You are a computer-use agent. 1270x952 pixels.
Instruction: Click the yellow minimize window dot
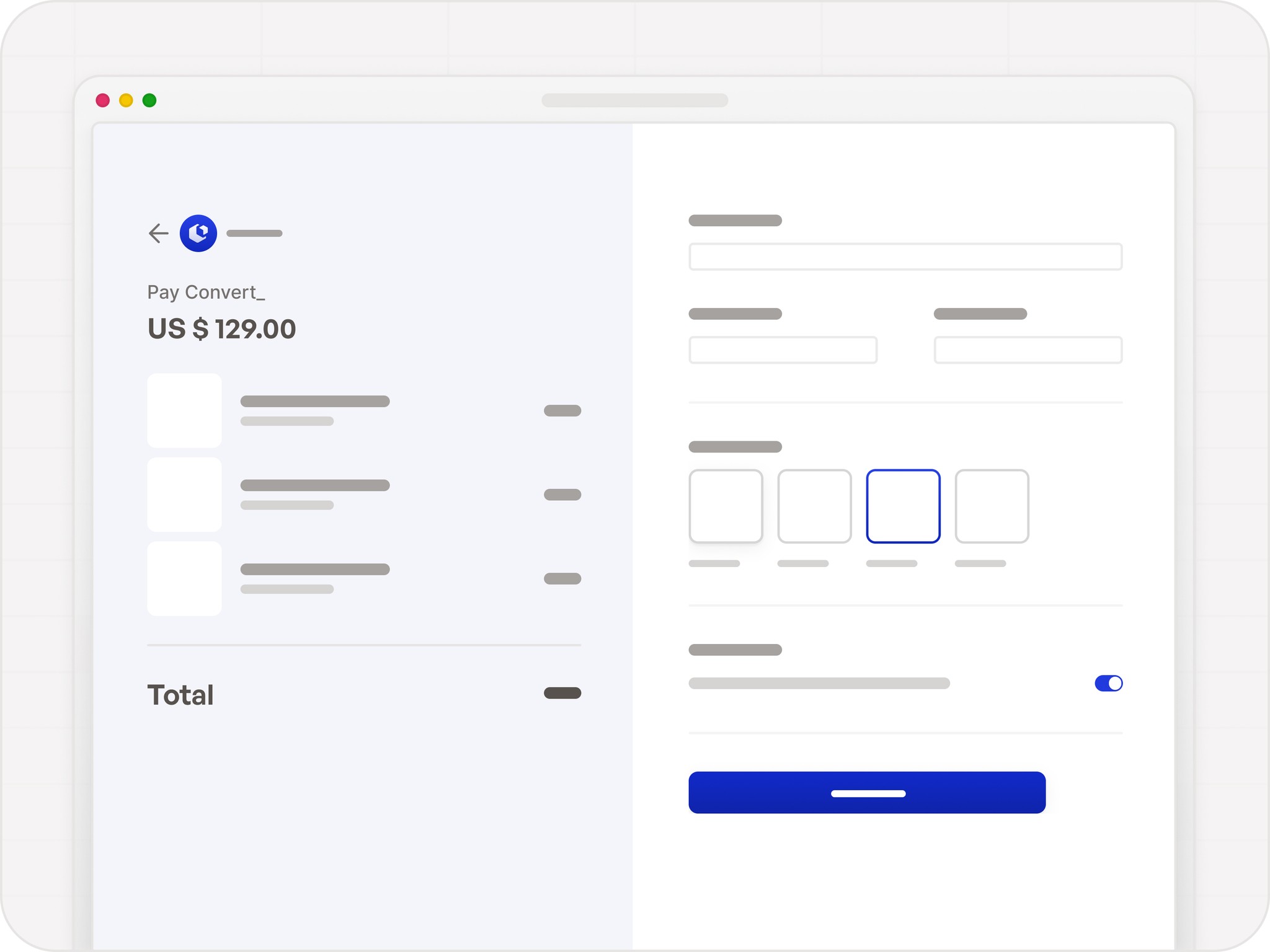[126, 100]
